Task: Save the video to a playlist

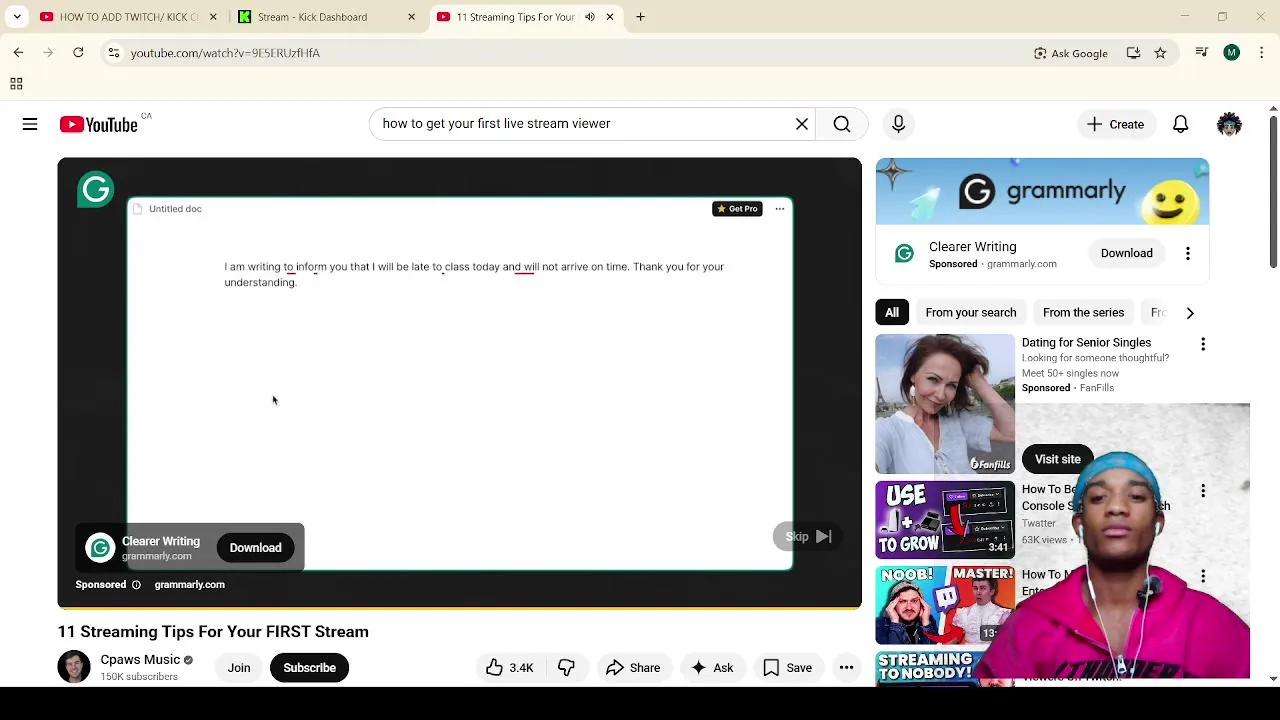Action: 787,668
